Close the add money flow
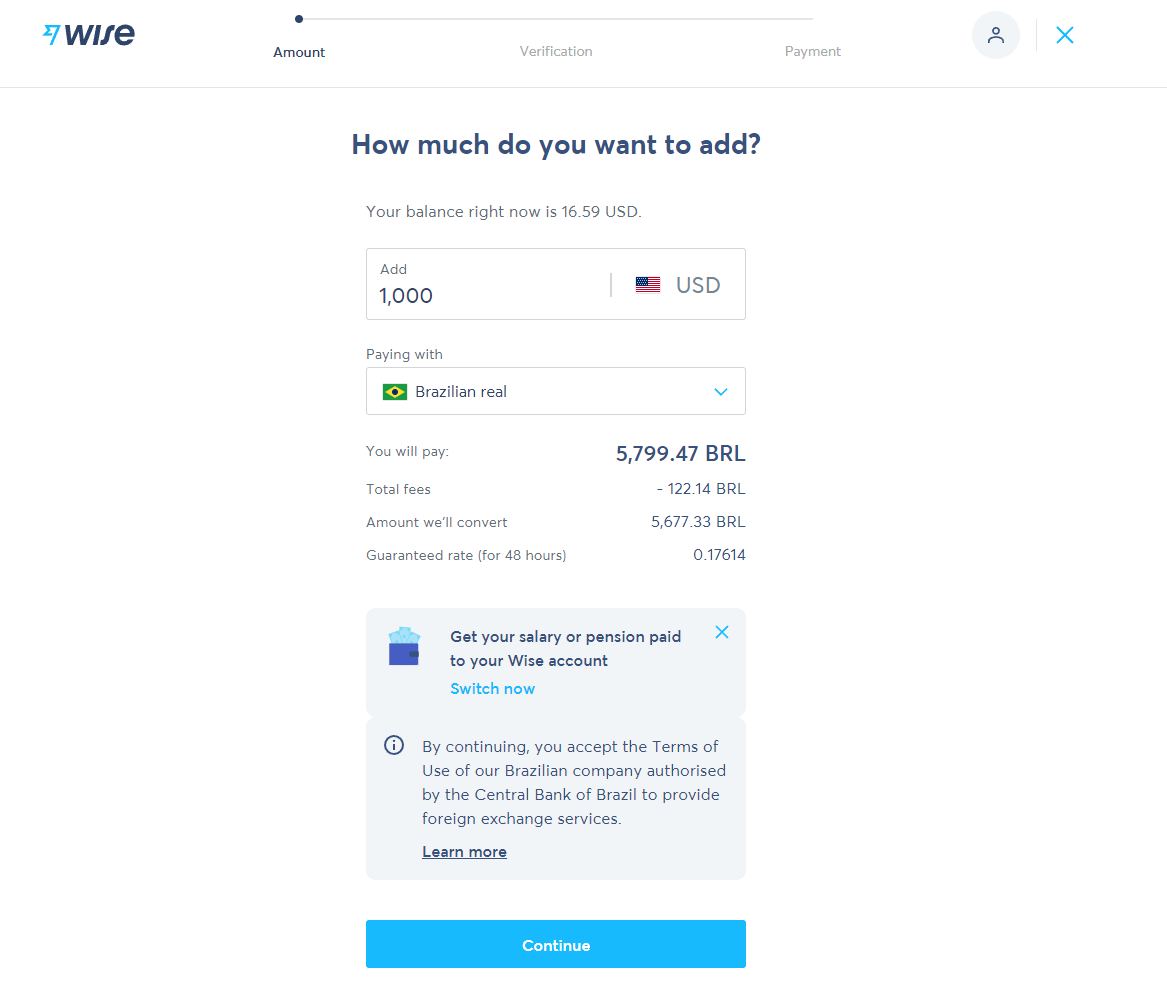Viewport: 1167px width, 994px height. [1065, 35]
